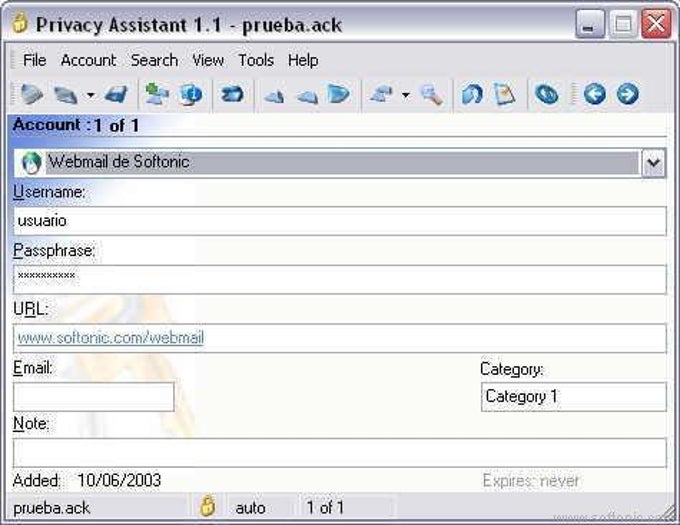Click 'auto' in the status bar

(x=251, y=508)
